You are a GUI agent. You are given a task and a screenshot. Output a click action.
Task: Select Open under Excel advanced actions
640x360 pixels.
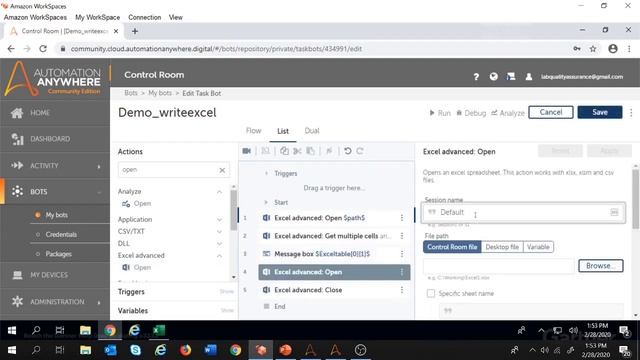tap(142, 268)
